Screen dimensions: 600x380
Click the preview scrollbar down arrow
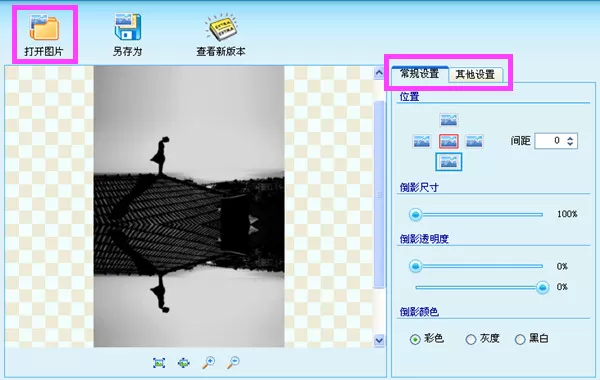click(x=379, y=340)
